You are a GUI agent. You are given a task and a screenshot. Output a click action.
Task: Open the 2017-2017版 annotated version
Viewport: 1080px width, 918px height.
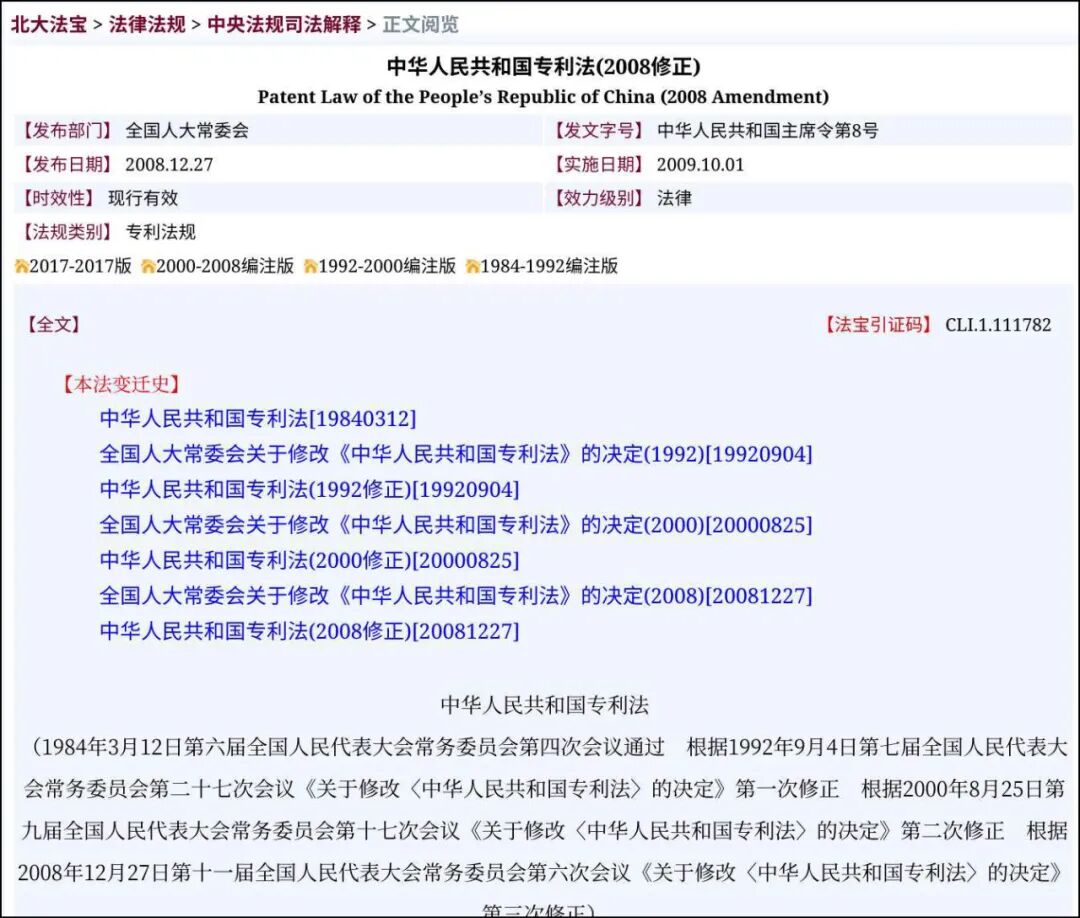pyautogui.click(x=79, y=266)
